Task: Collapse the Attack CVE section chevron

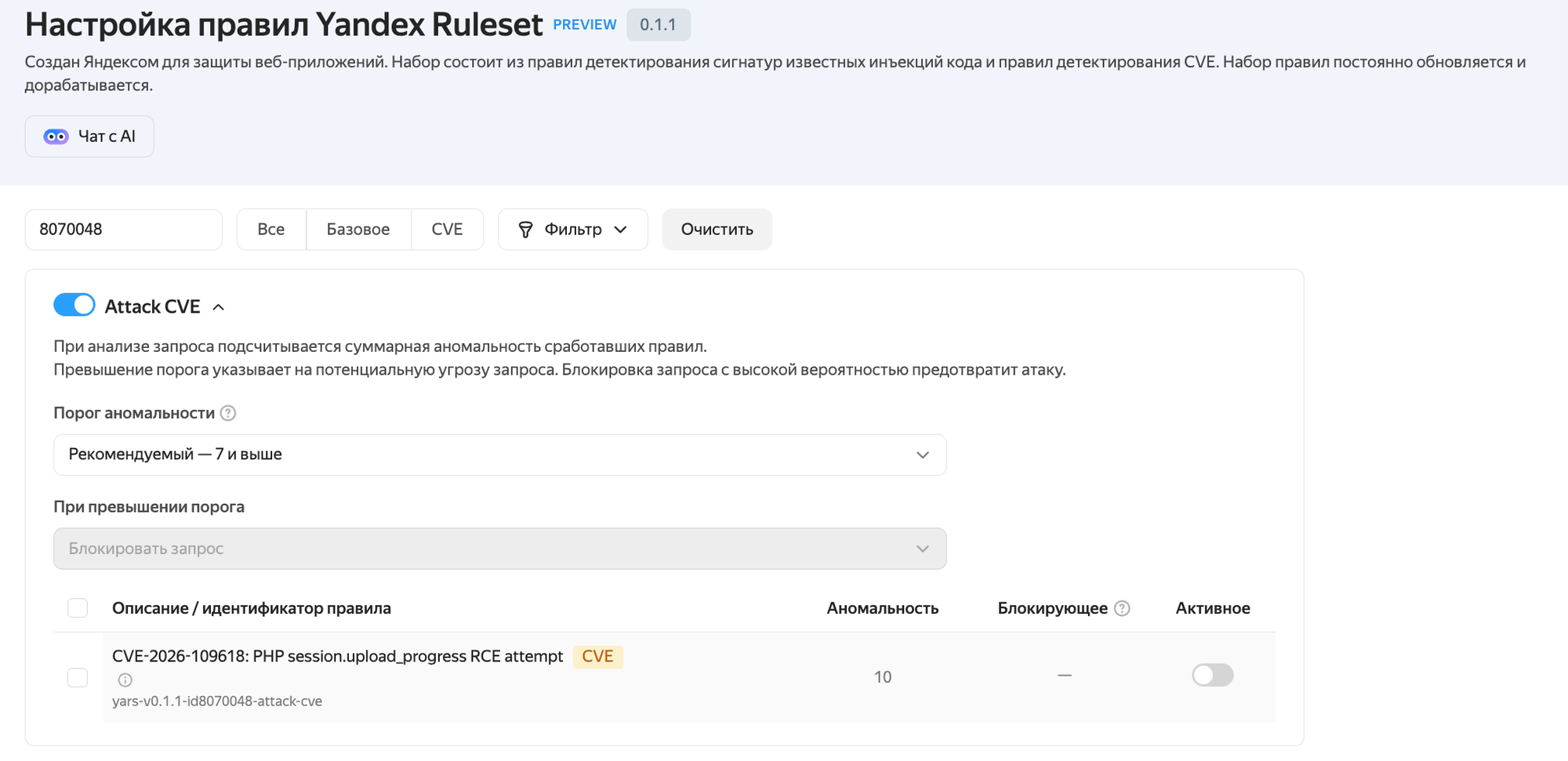Action: tap(219, 307)
